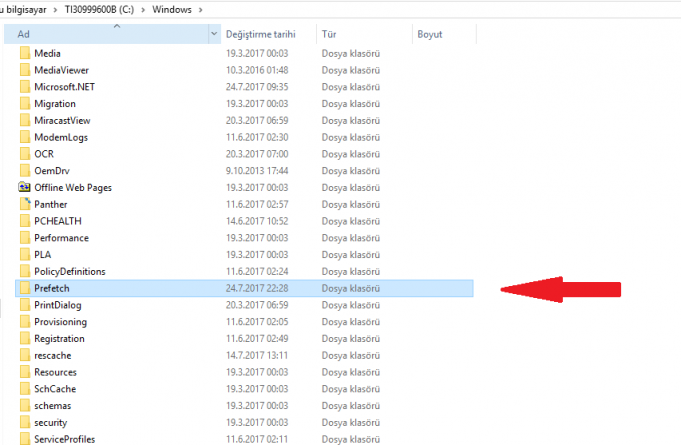Select the Microsoft.NET folder name
This screenshot has height=445, width=681.
click(x=64, y=87)
